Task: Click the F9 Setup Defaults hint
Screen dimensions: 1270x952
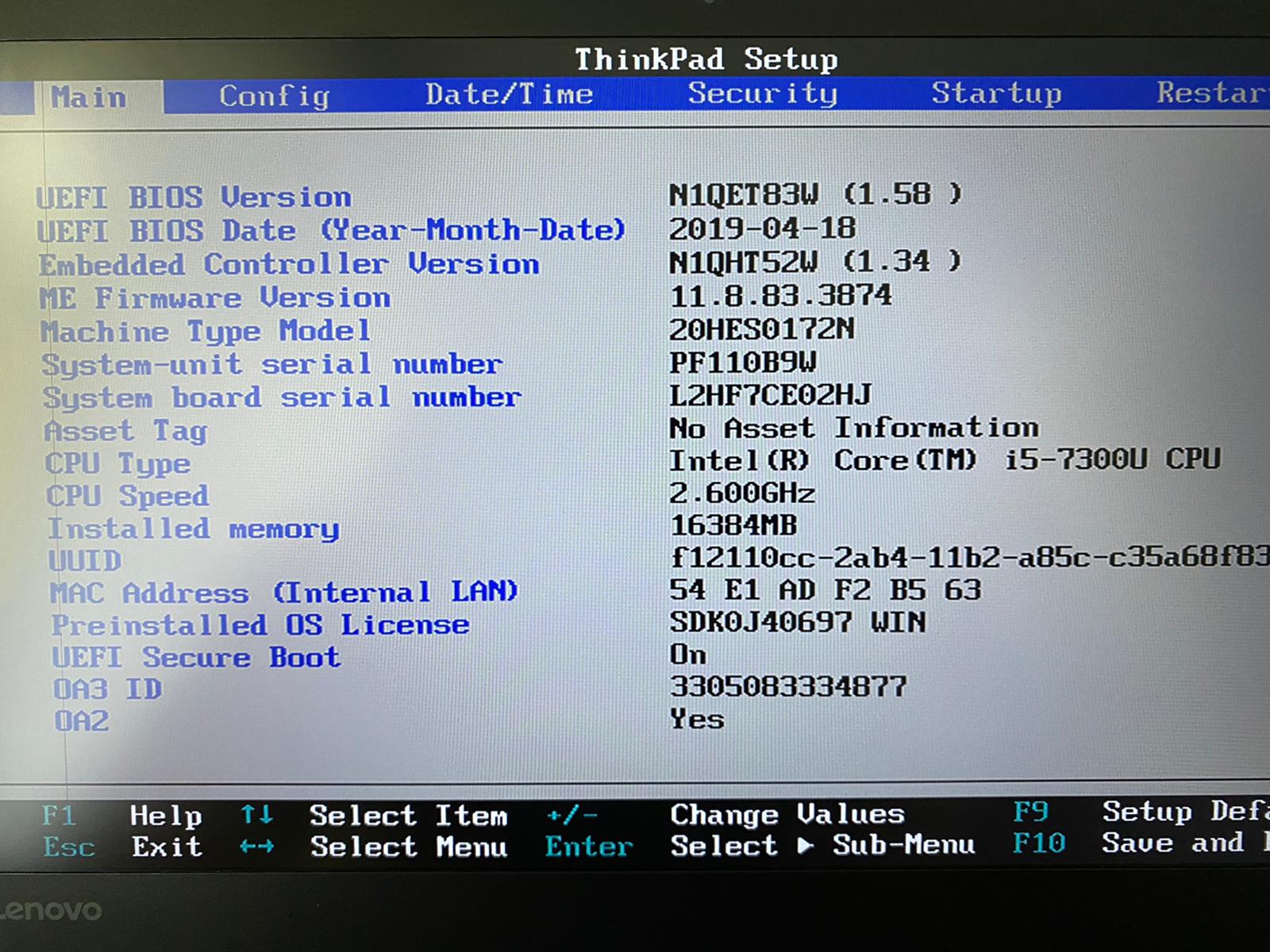Action: pos(1141,812)
